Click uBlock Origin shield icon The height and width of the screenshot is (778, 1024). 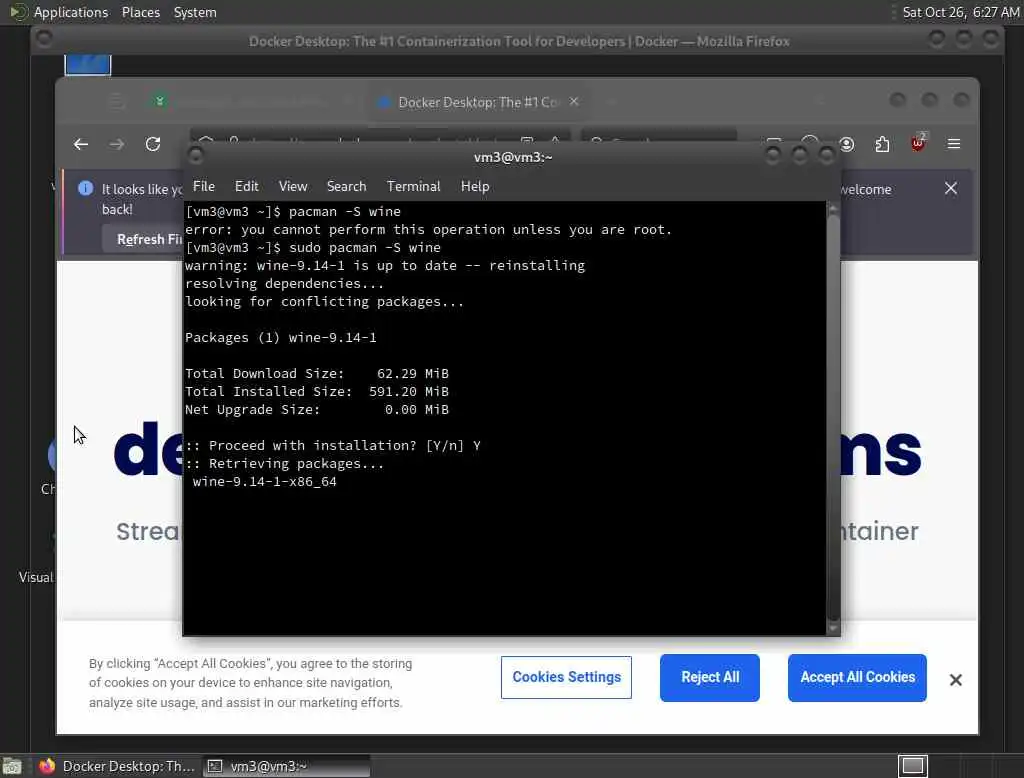click(x=918, y=143)
